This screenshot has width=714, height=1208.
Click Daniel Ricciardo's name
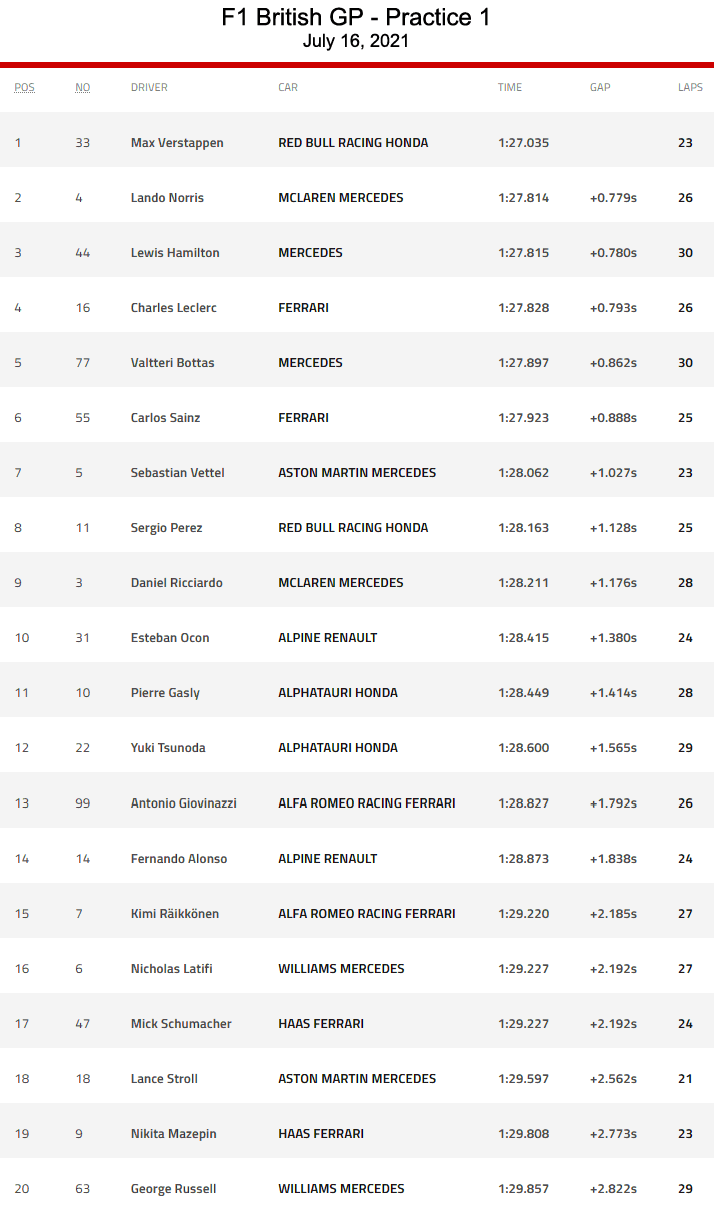(x=176, y=583)
